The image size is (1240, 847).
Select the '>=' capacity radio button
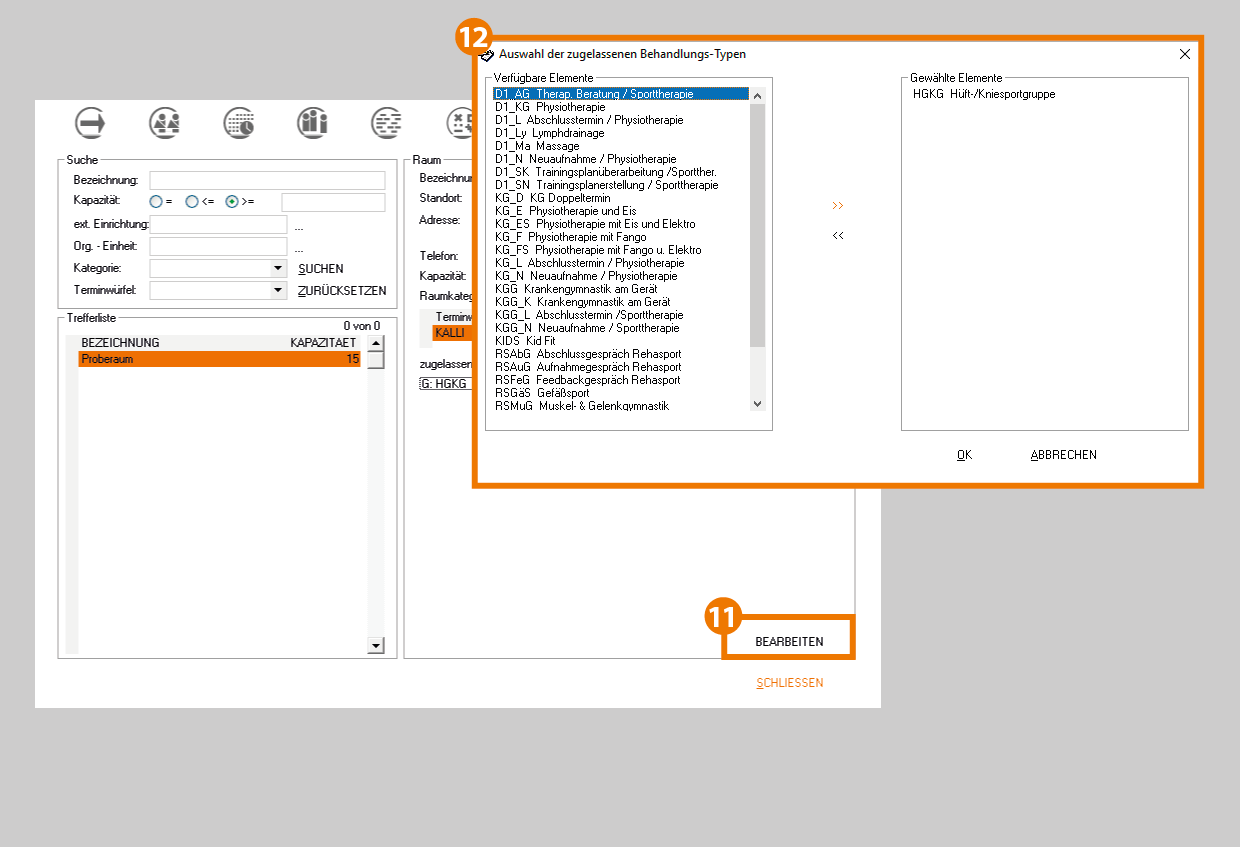(232, 201)
